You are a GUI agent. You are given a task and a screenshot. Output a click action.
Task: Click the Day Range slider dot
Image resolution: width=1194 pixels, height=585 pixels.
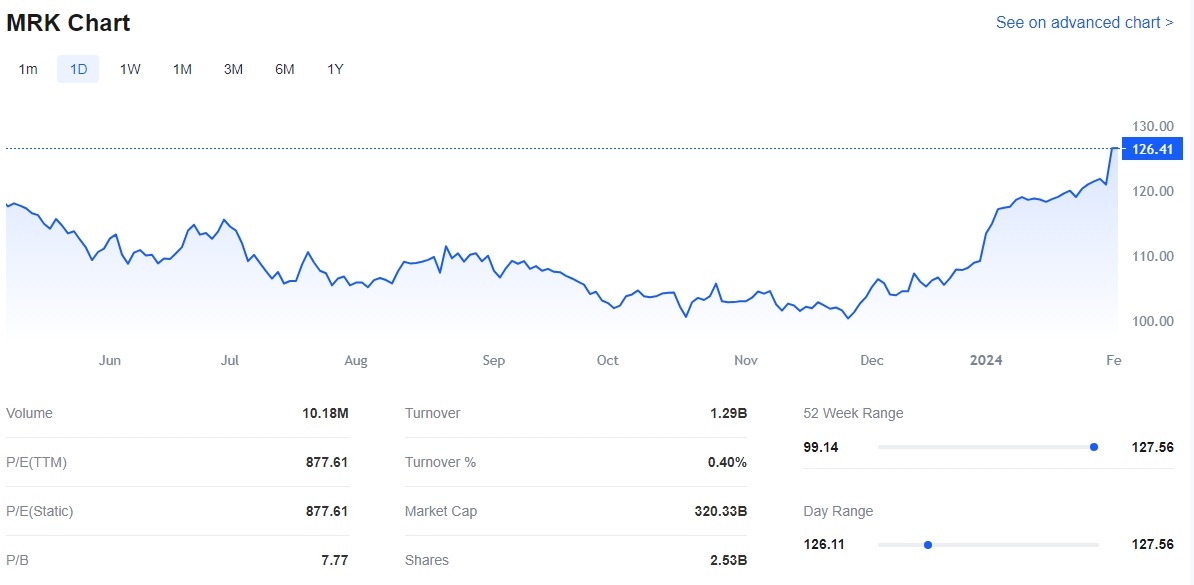tap(928, 545)
